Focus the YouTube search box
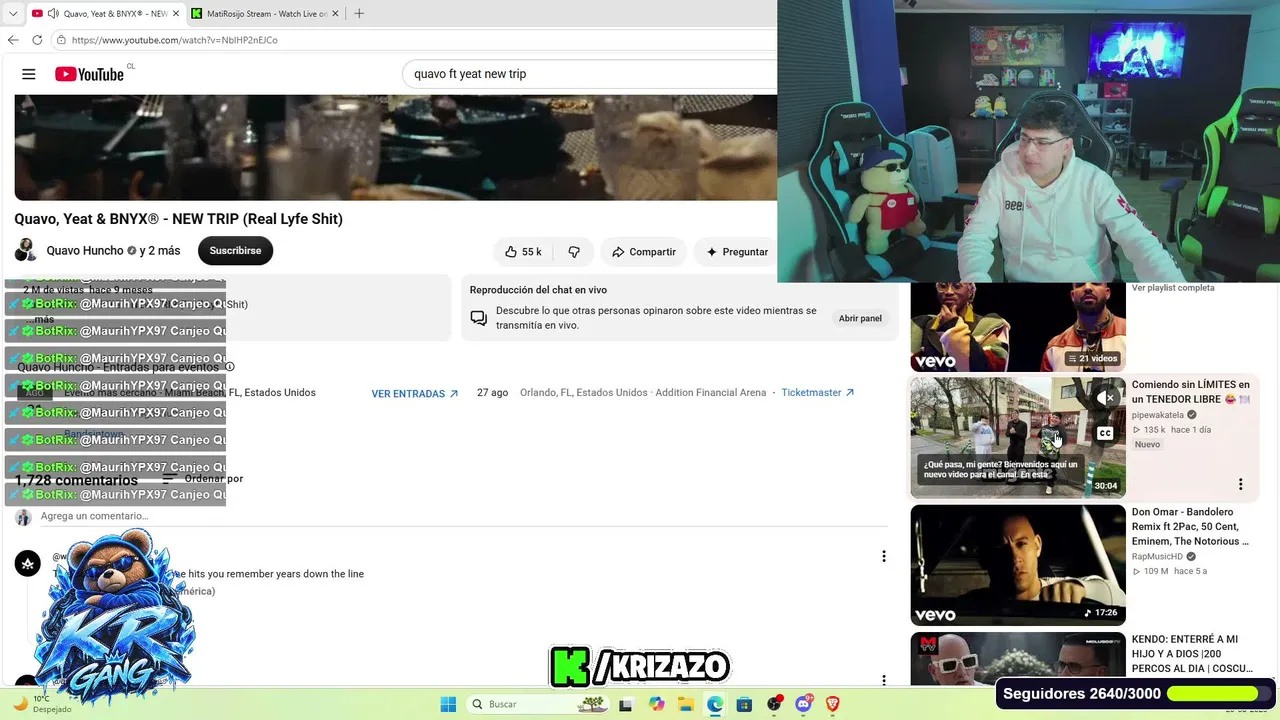Viewport: 1280px width, 720px height. pyautogui.click(x=590, y=74)
